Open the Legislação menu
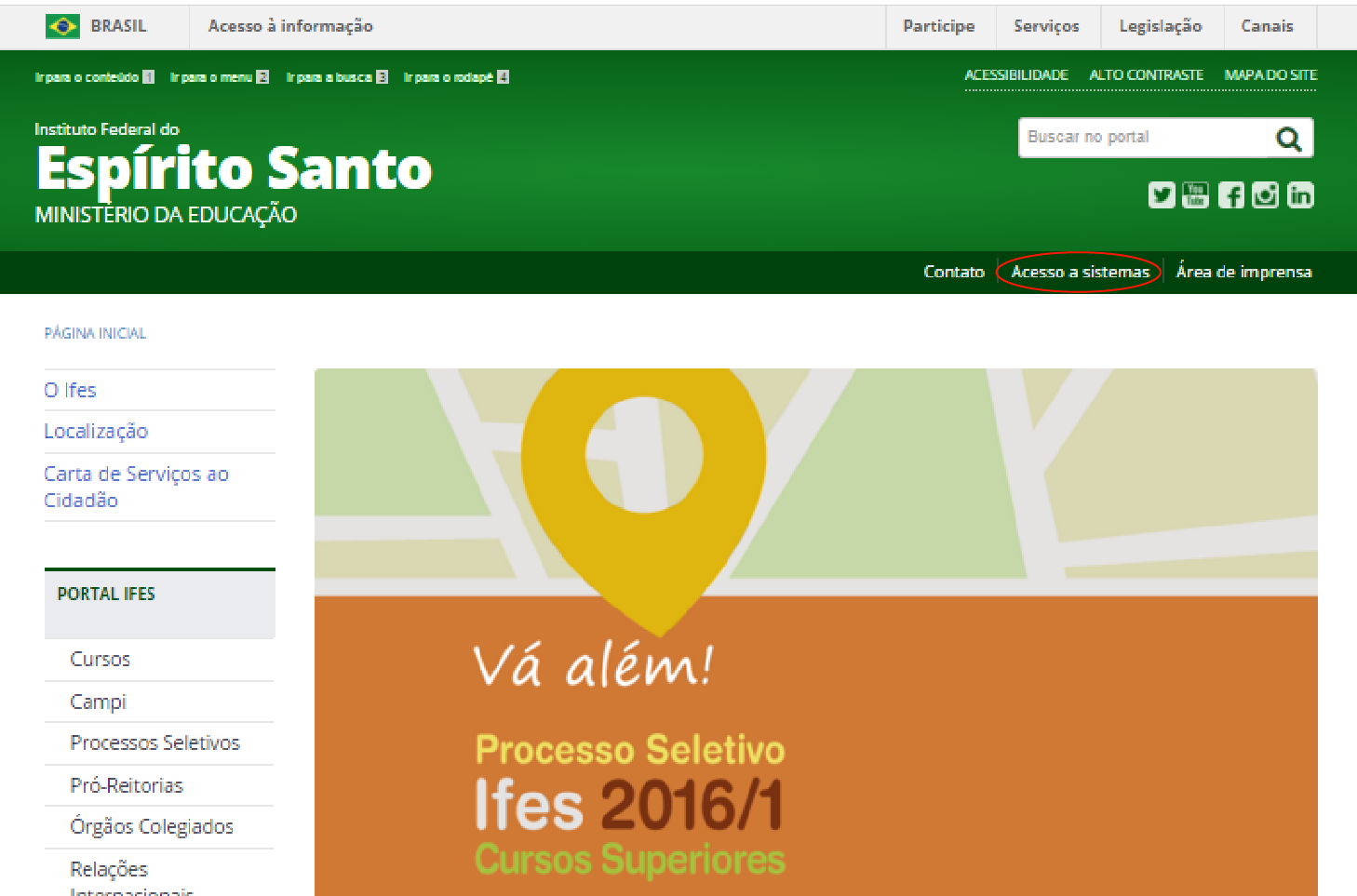Image resolution: width=1357 pixels, height=896 pixels. [x=1162, y=26]
